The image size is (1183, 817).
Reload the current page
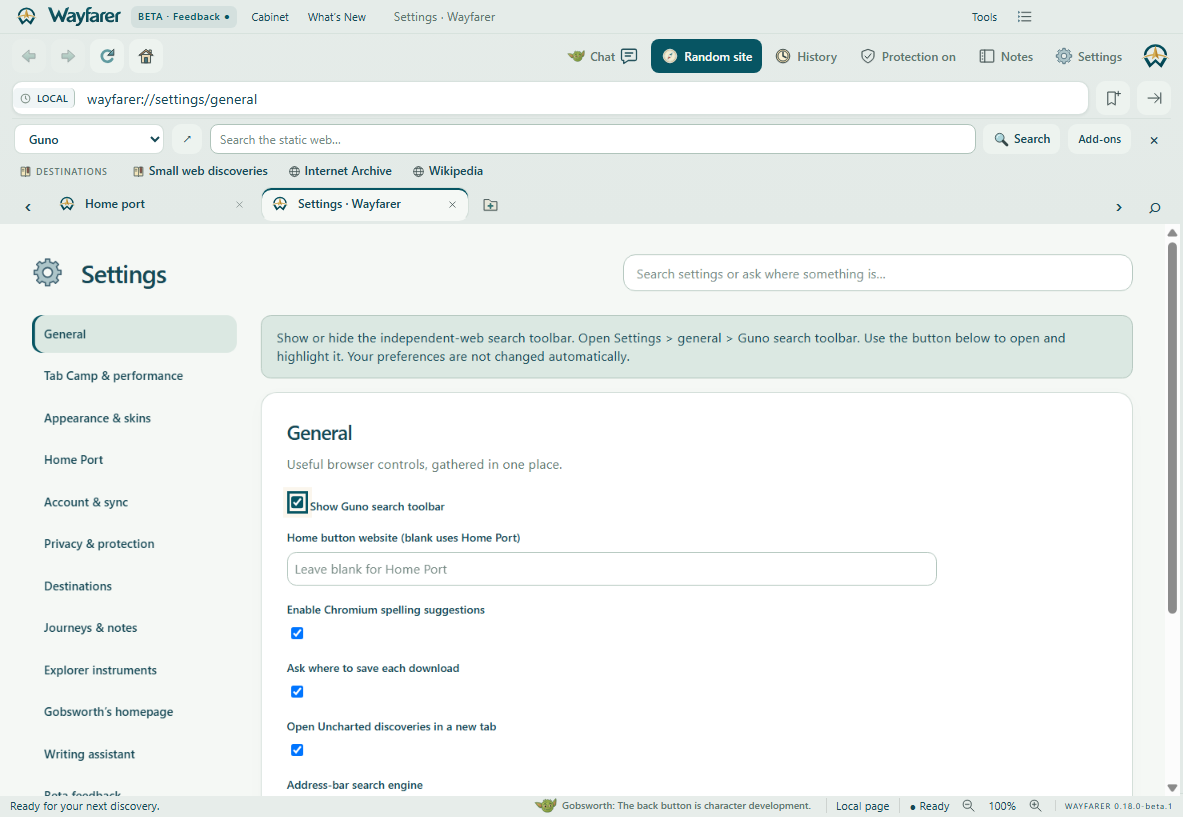(107, 56)
